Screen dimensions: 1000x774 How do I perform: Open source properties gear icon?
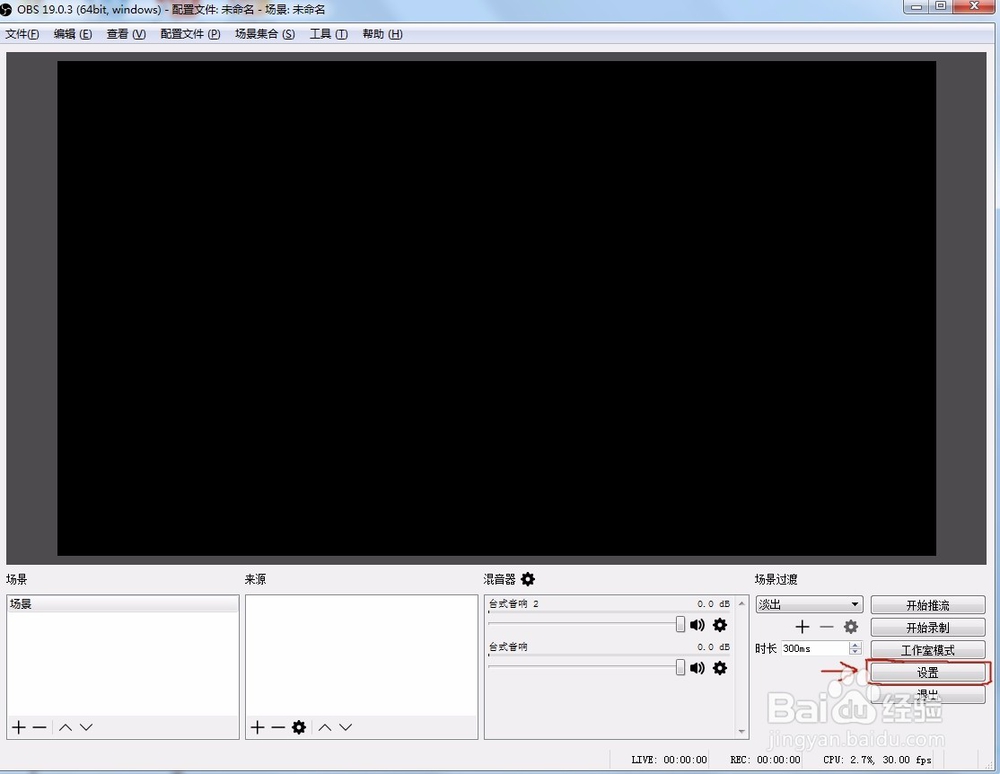[298, 727]
